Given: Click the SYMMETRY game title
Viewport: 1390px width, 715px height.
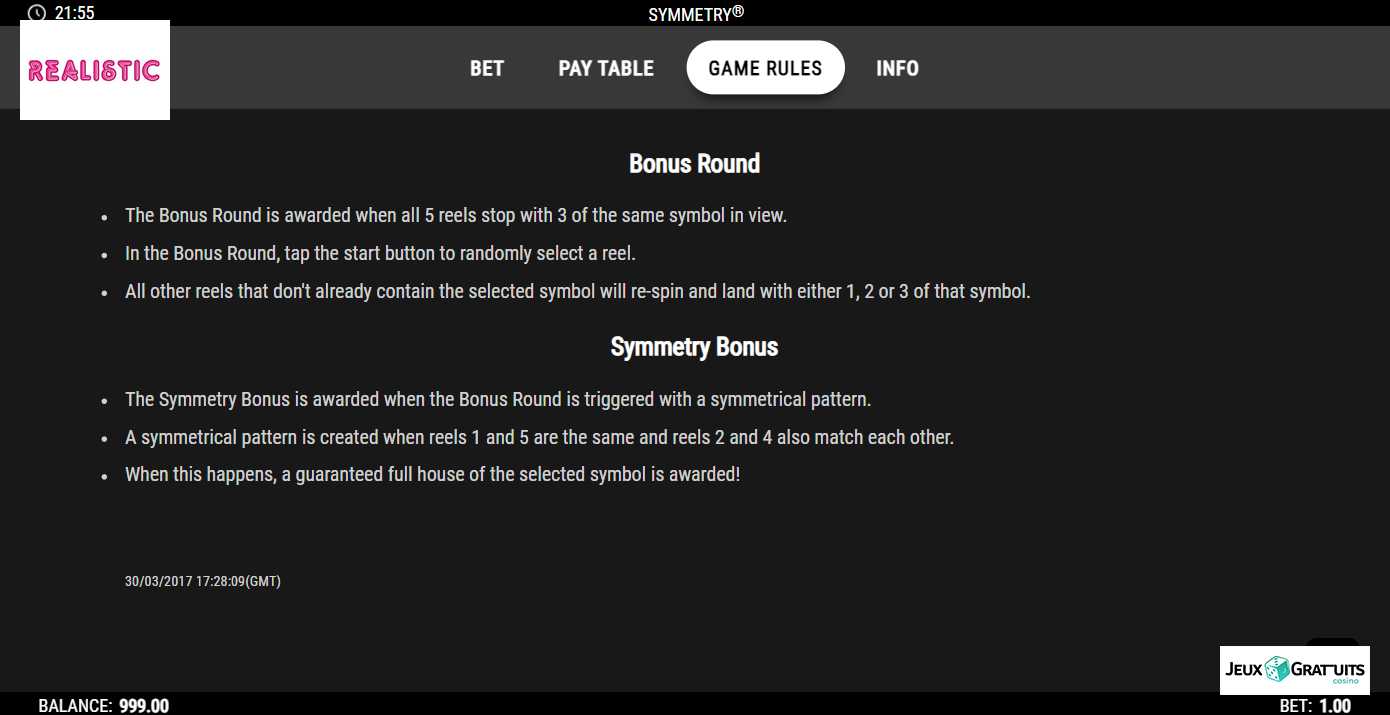Looking at the screenshot, I should point(696,14).
